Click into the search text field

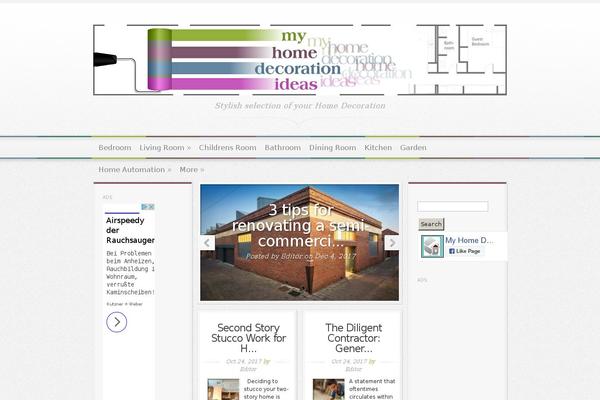(453, 207)
